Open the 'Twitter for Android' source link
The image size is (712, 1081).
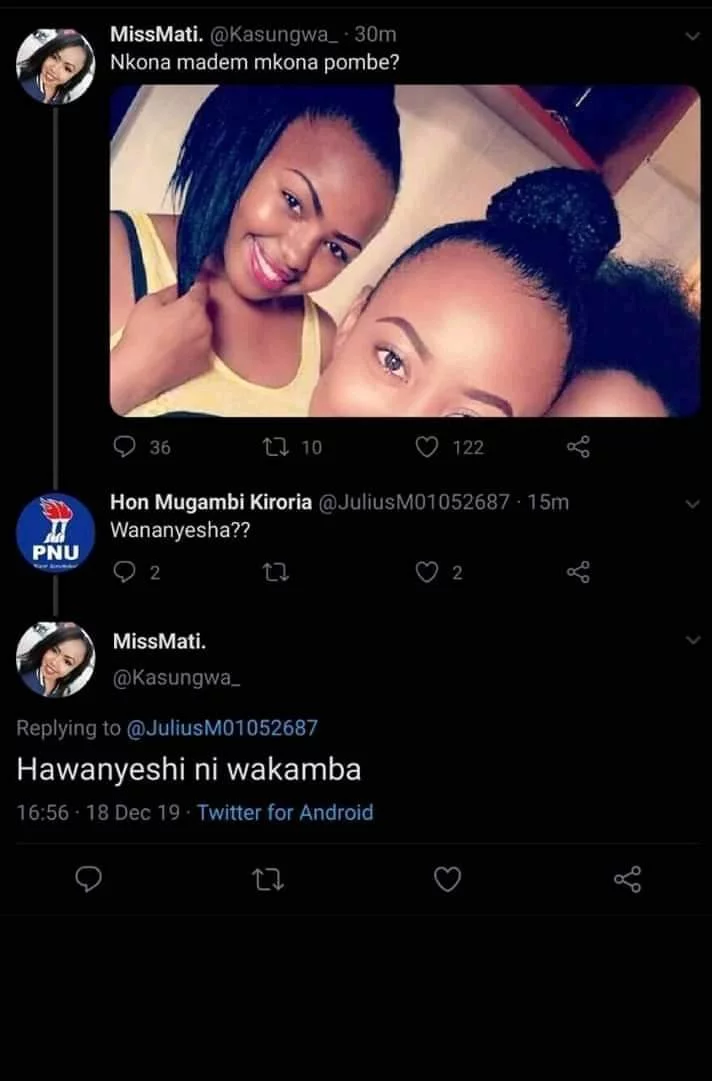click(285, 812)
